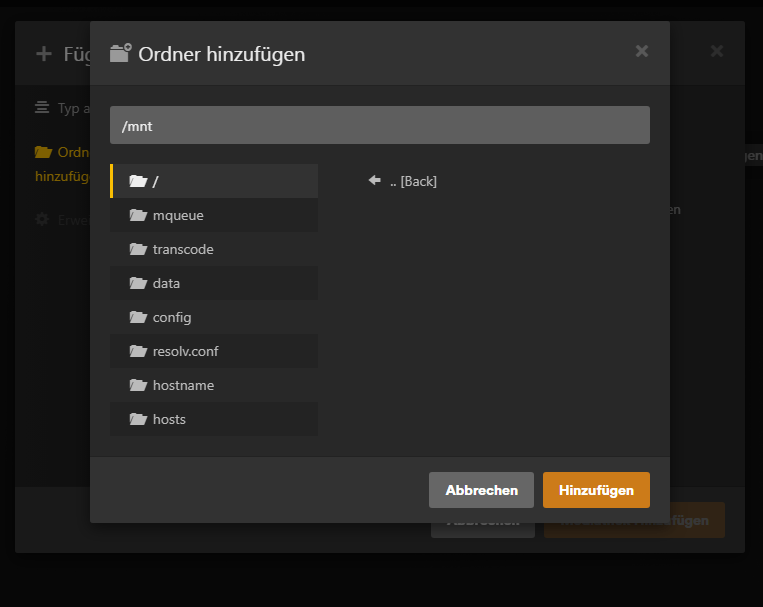This screenshot has width=763, height=607.
Task: Click add-folder icon in dialog title
Action: (121, 53)
